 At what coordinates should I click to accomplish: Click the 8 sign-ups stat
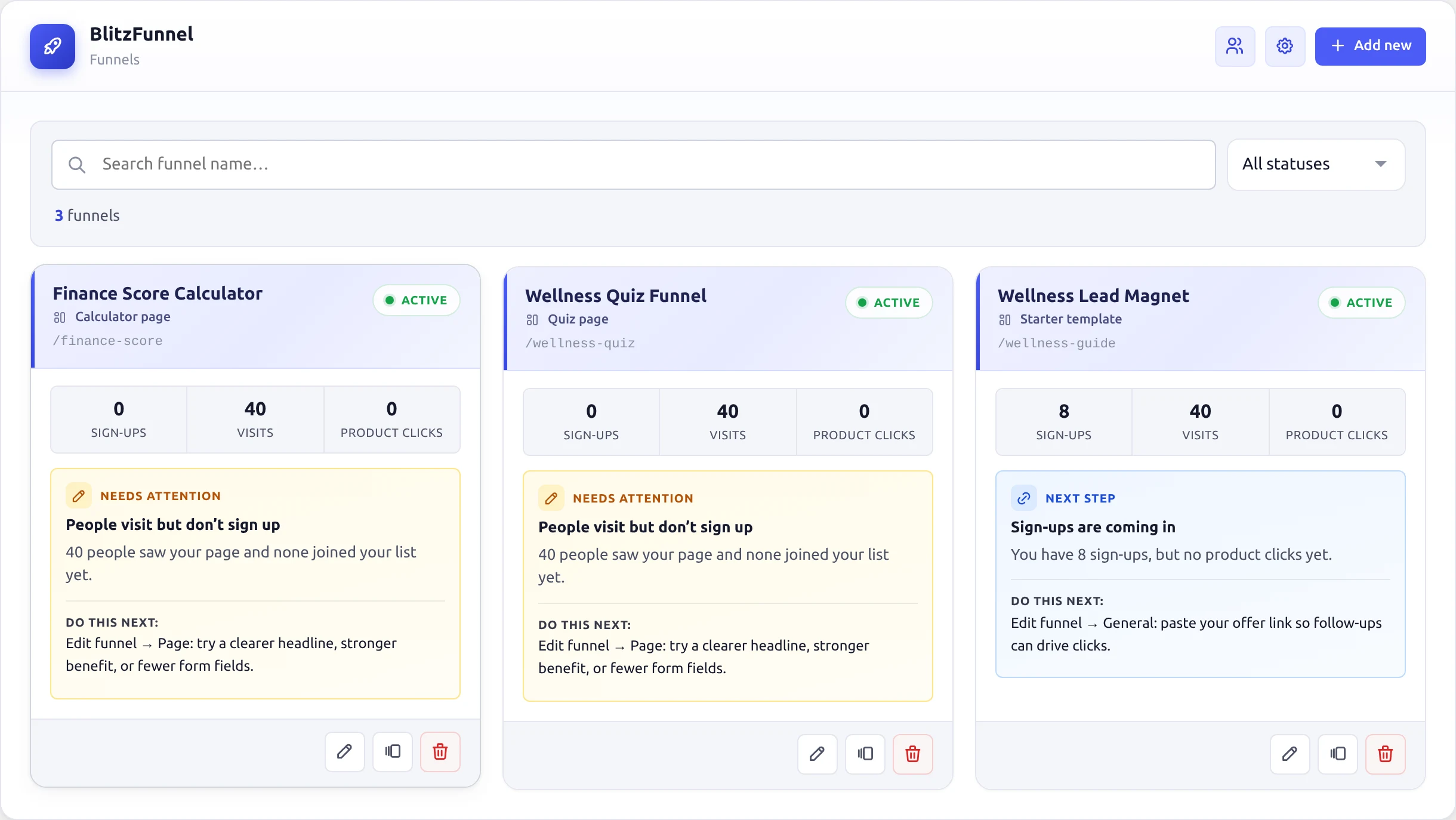(1064, 422)
